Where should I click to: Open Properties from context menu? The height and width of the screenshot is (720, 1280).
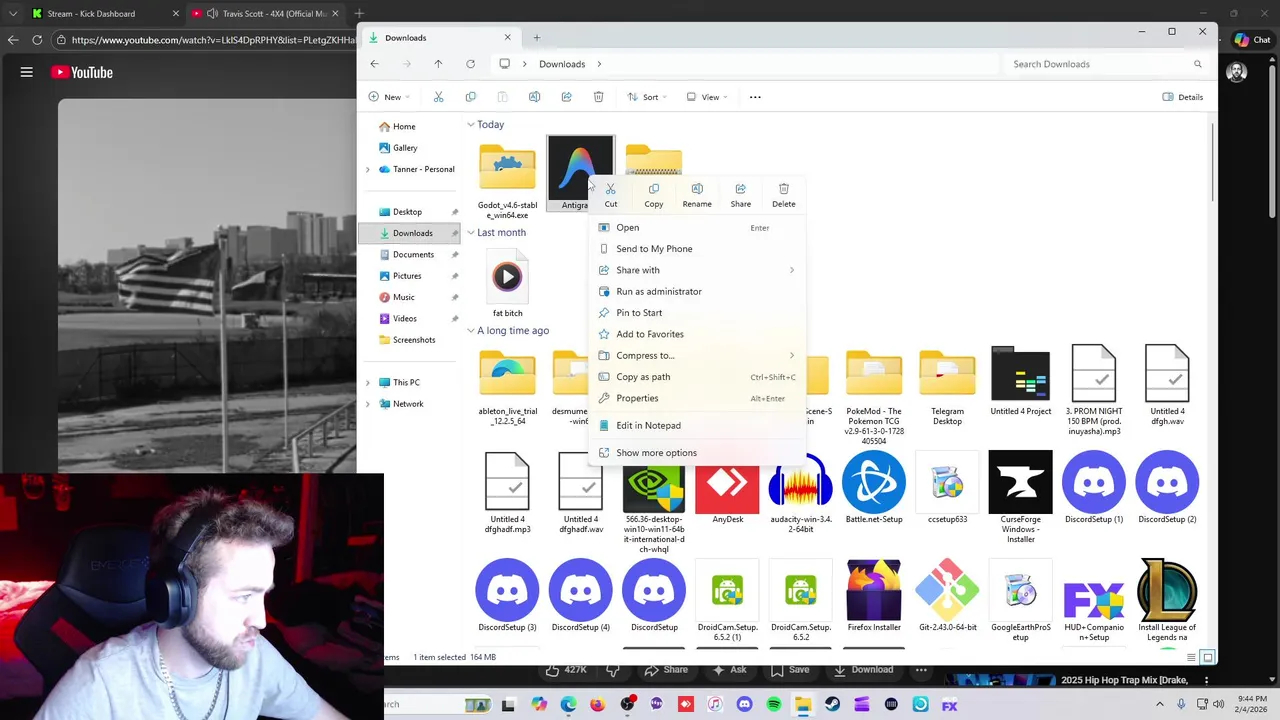[697, 398]
